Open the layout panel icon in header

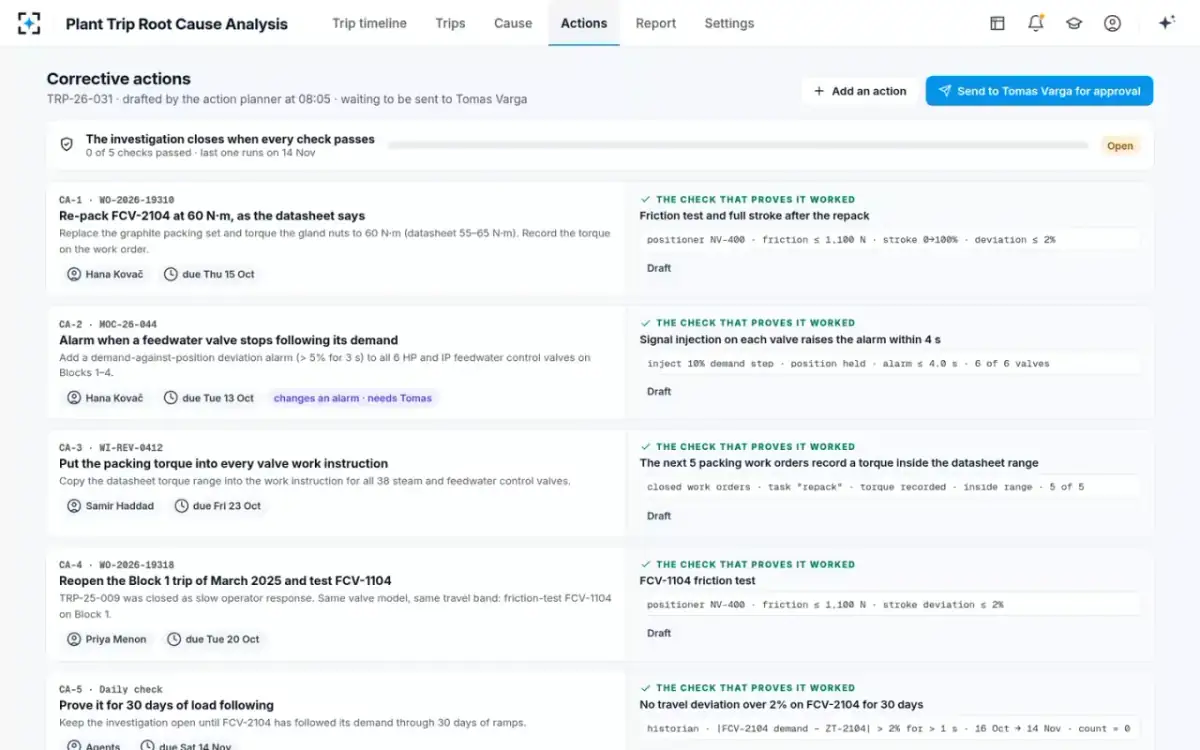[x=997, y=23]
